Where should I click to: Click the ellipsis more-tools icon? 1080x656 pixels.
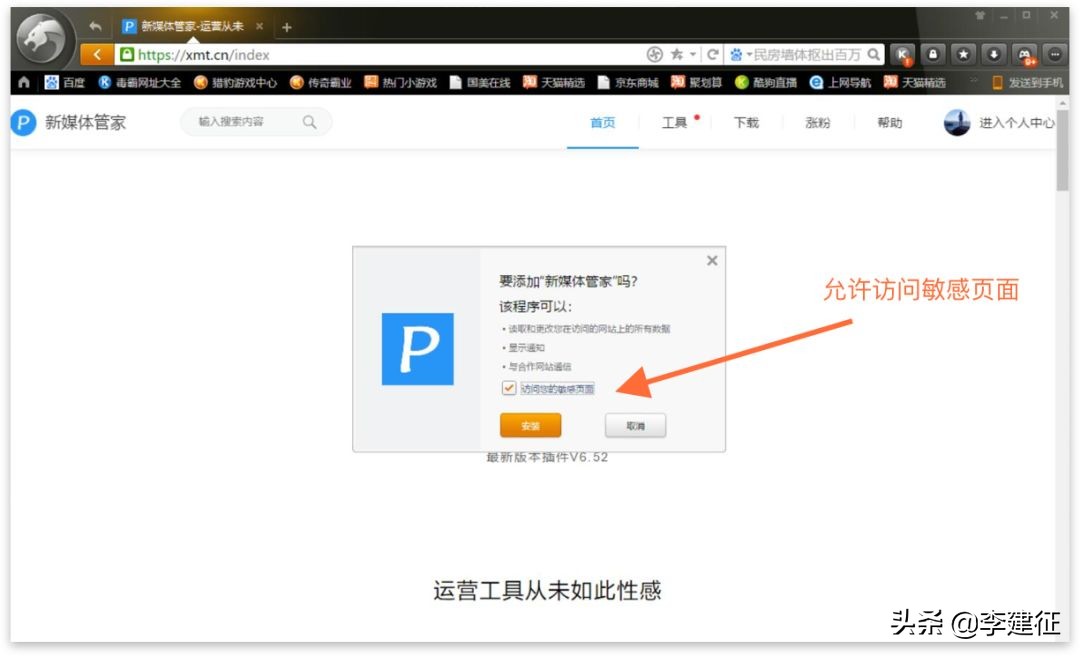click(x=1056, y=55)
